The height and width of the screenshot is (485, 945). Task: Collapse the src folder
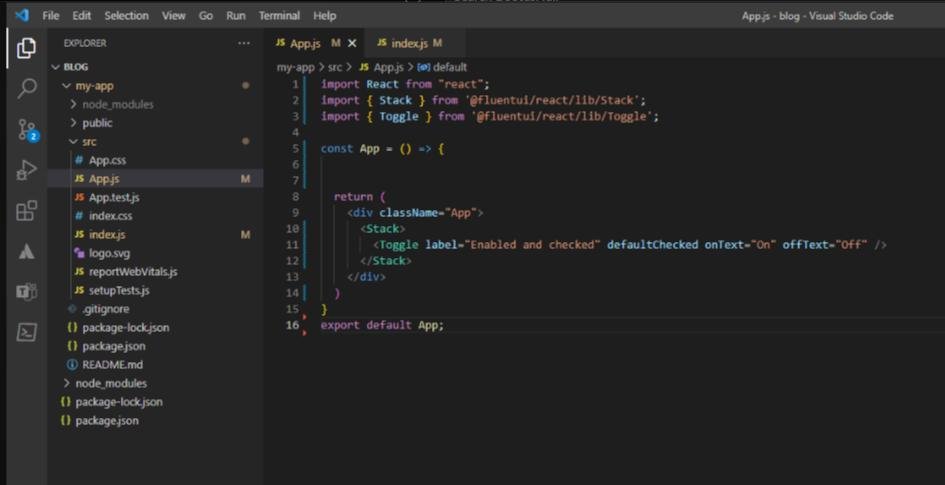(x=89, y=142)
